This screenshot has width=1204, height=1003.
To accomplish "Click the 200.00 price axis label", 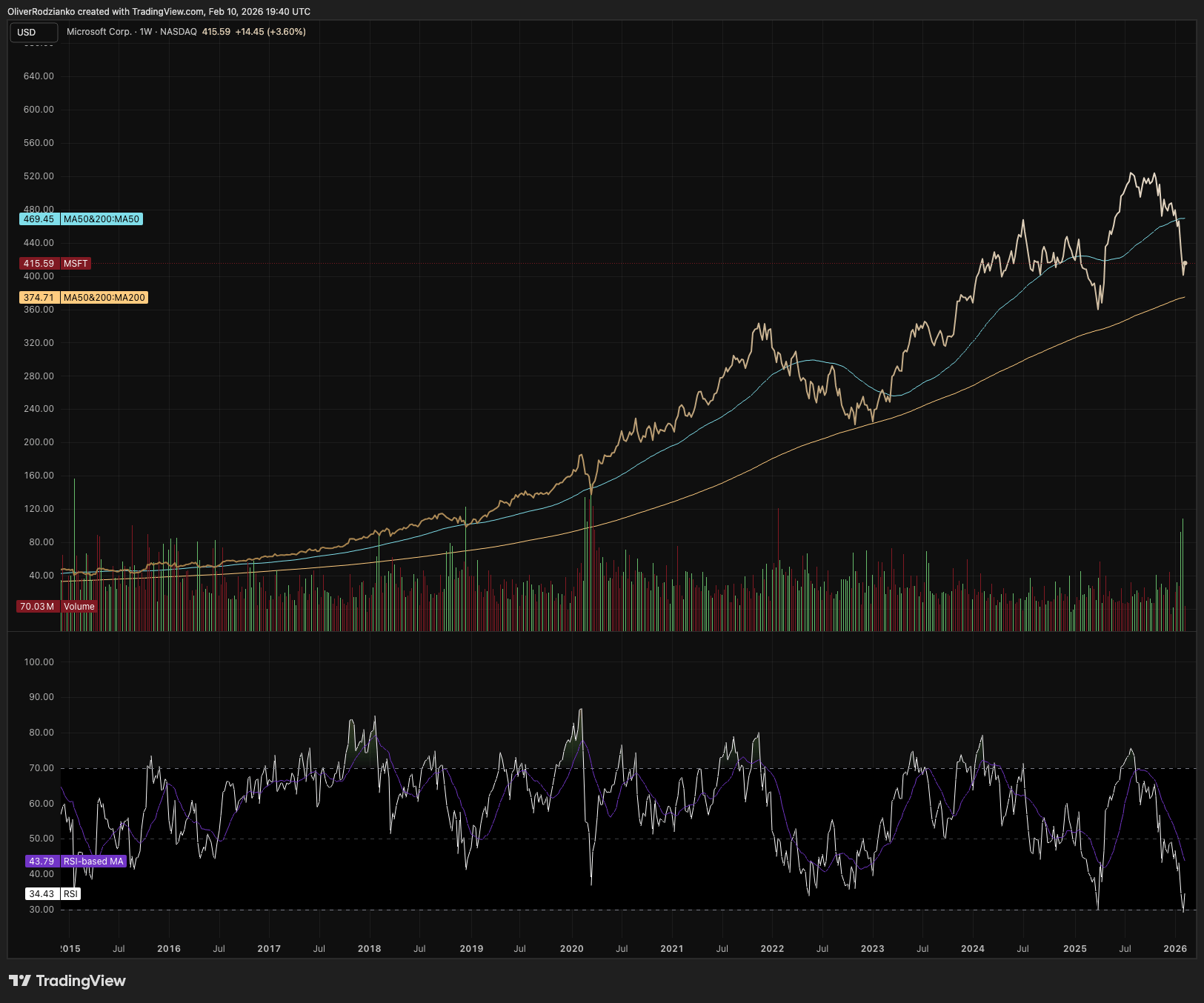I will [39, 442].
